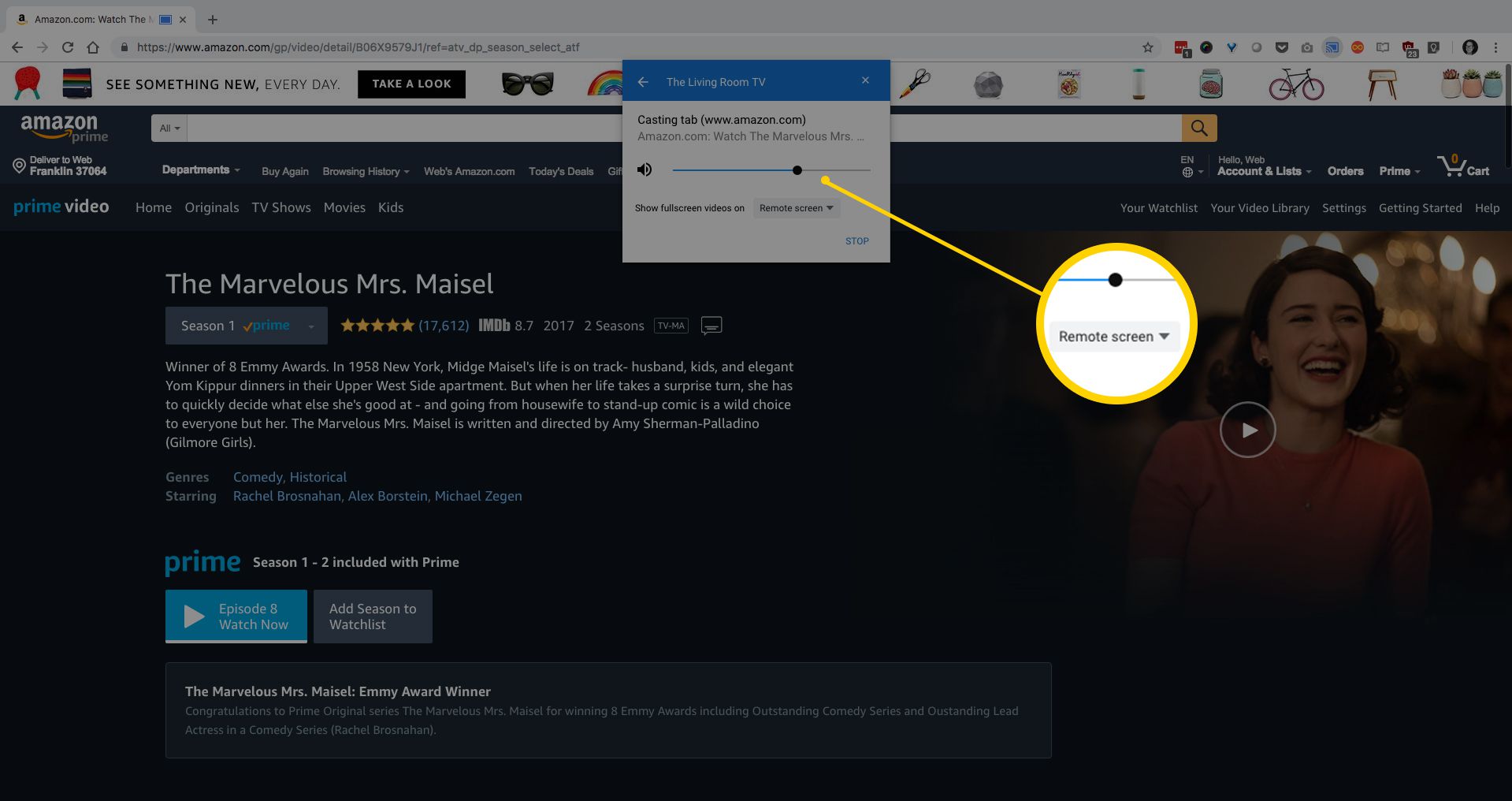Open the Kids section
The image size is (1512, 801).
391,207
